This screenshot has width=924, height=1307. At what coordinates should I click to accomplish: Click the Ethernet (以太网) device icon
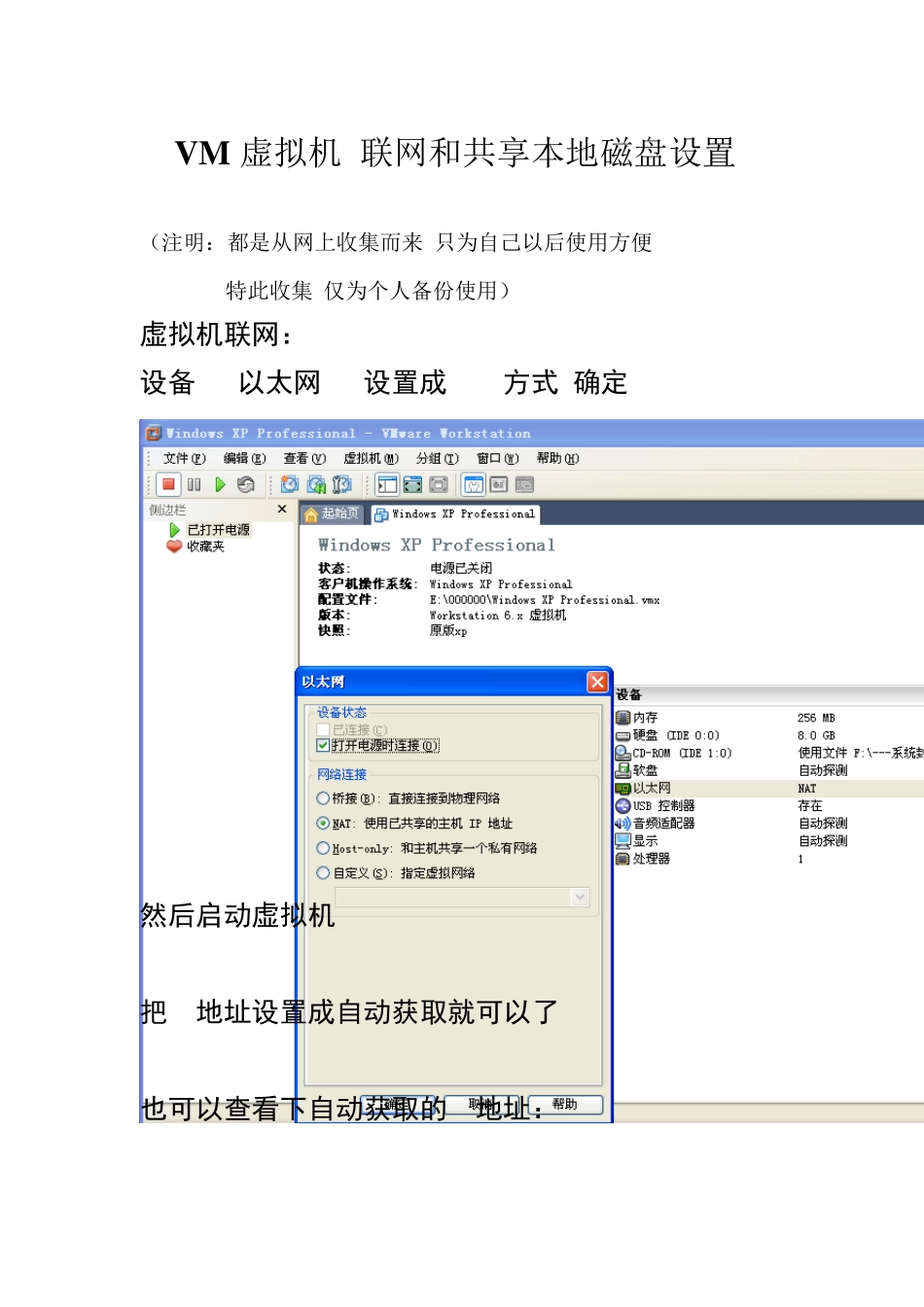[x=623, y=789]
